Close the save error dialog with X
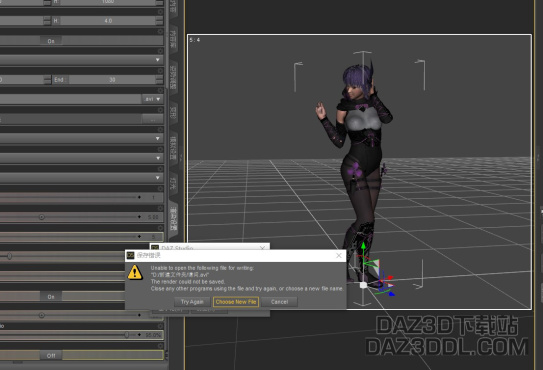 [339, 256]
